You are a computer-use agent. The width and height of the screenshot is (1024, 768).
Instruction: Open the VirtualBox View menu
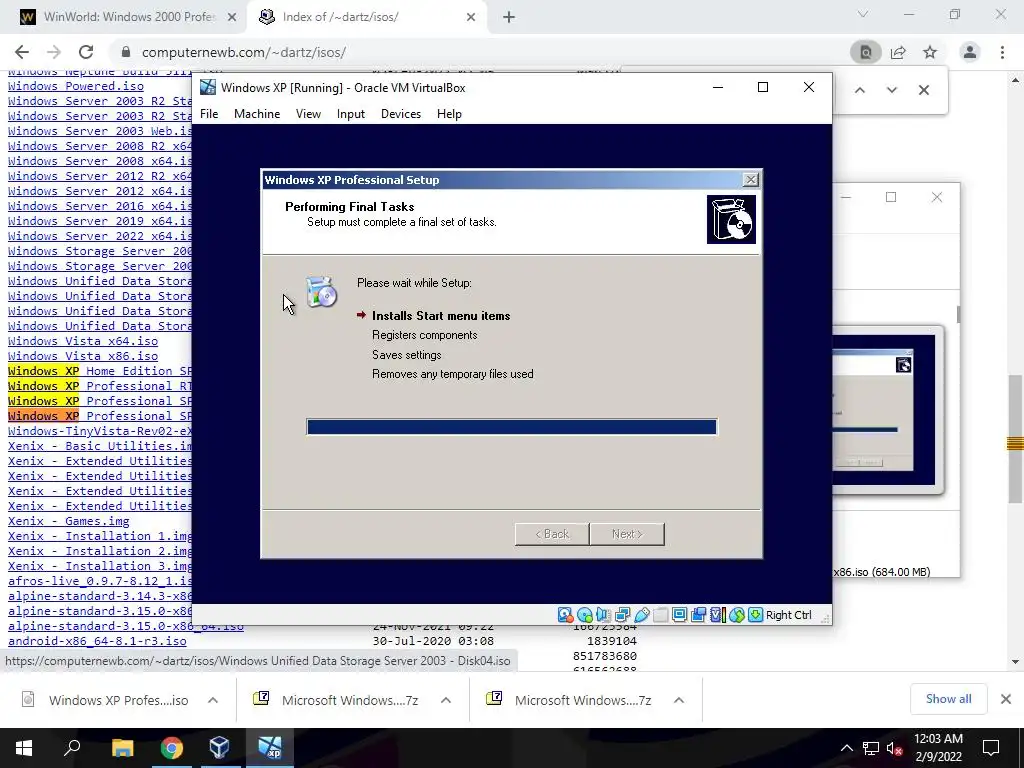tap(308, 114)
